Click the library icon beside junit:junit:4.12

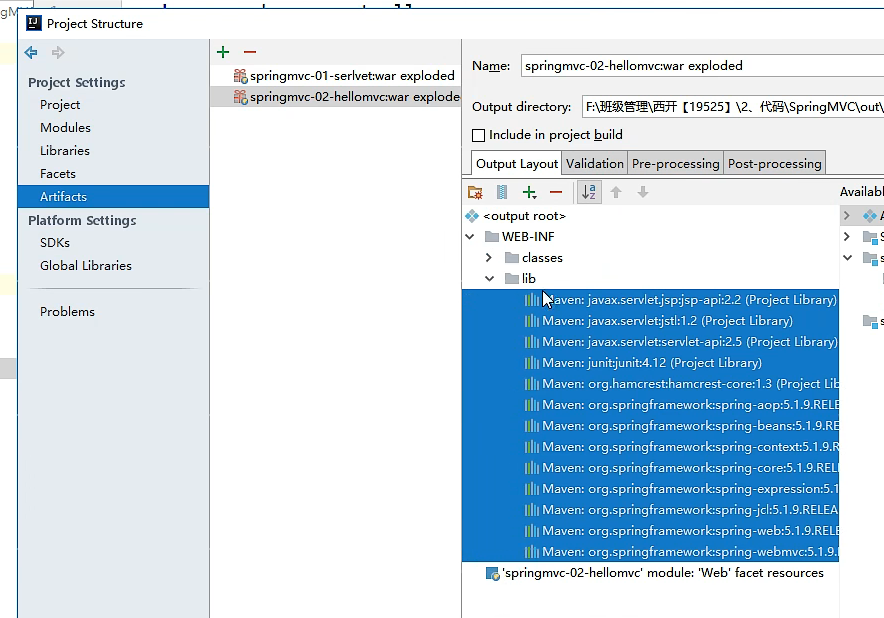(532, 363)
